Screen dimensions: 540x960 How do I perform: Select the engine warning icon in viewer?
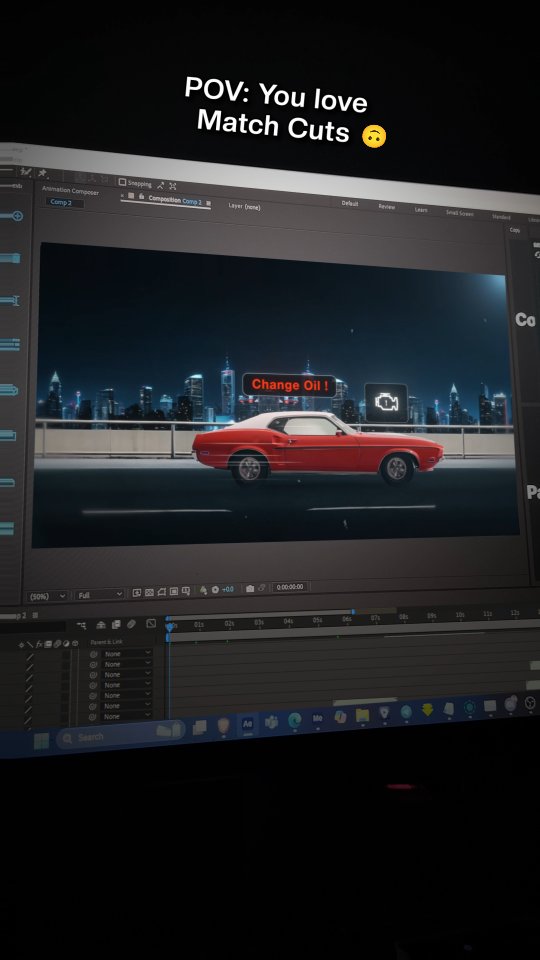tap(386, 402)
